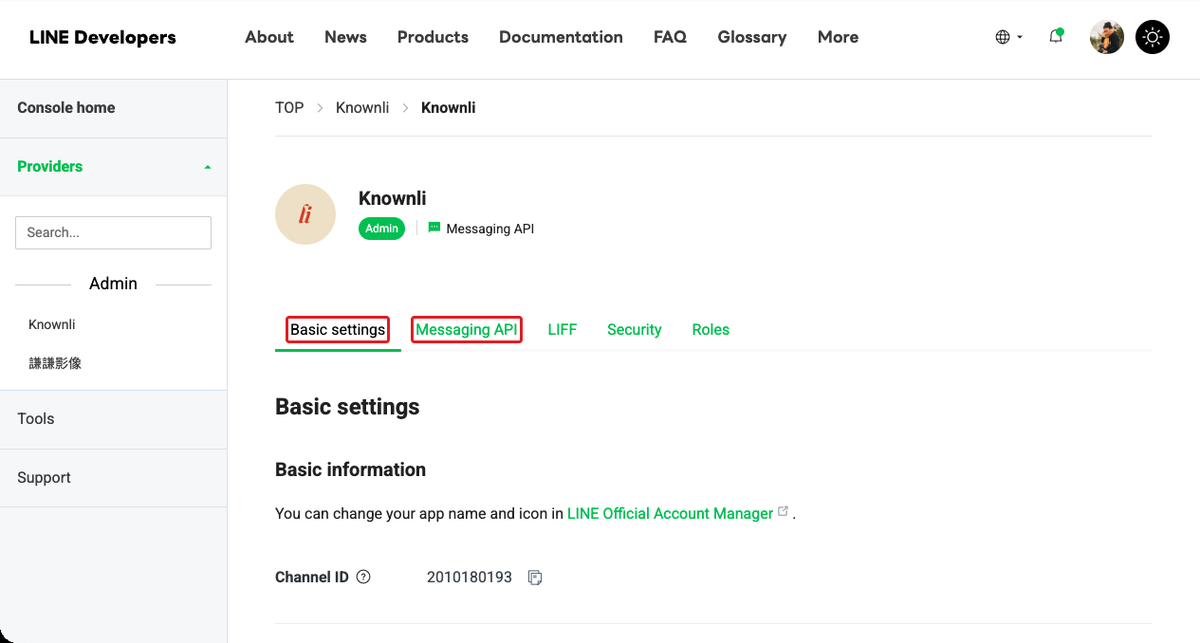Toggle the light/dark theme sun button
Image resolution: width=1200 pixels, height=643 pixels.
(1153, 37)
